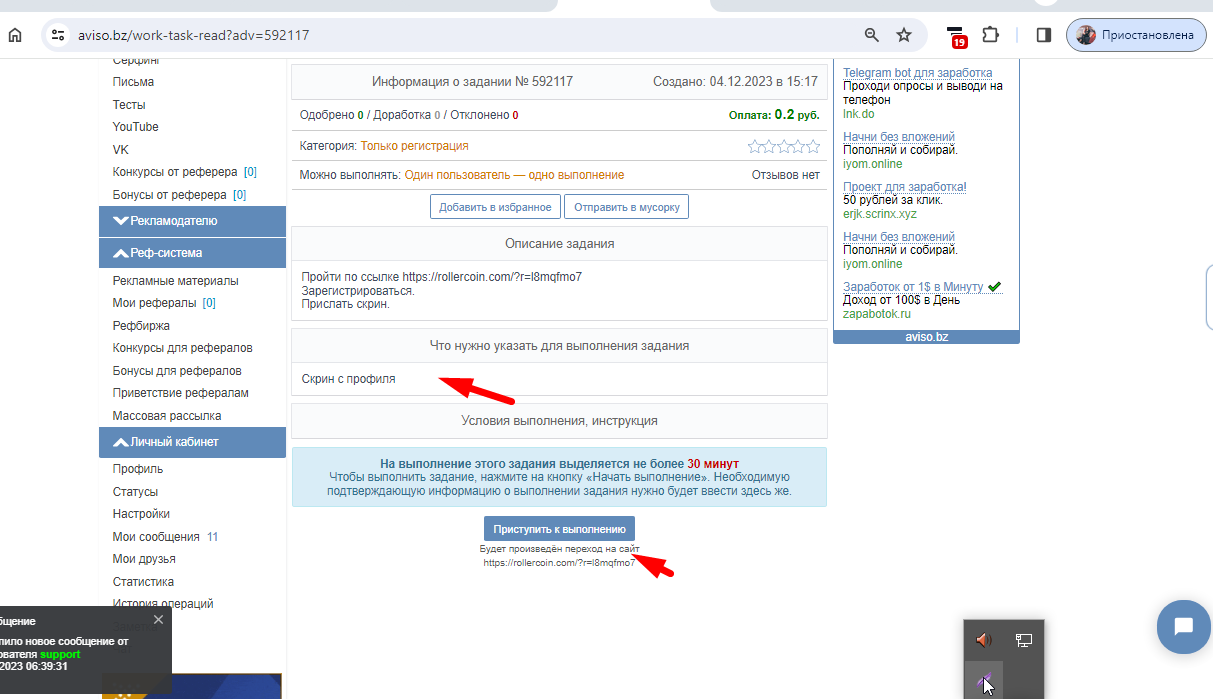Click the Описание задания header
1213x699 pixels.
click(559, 243)
